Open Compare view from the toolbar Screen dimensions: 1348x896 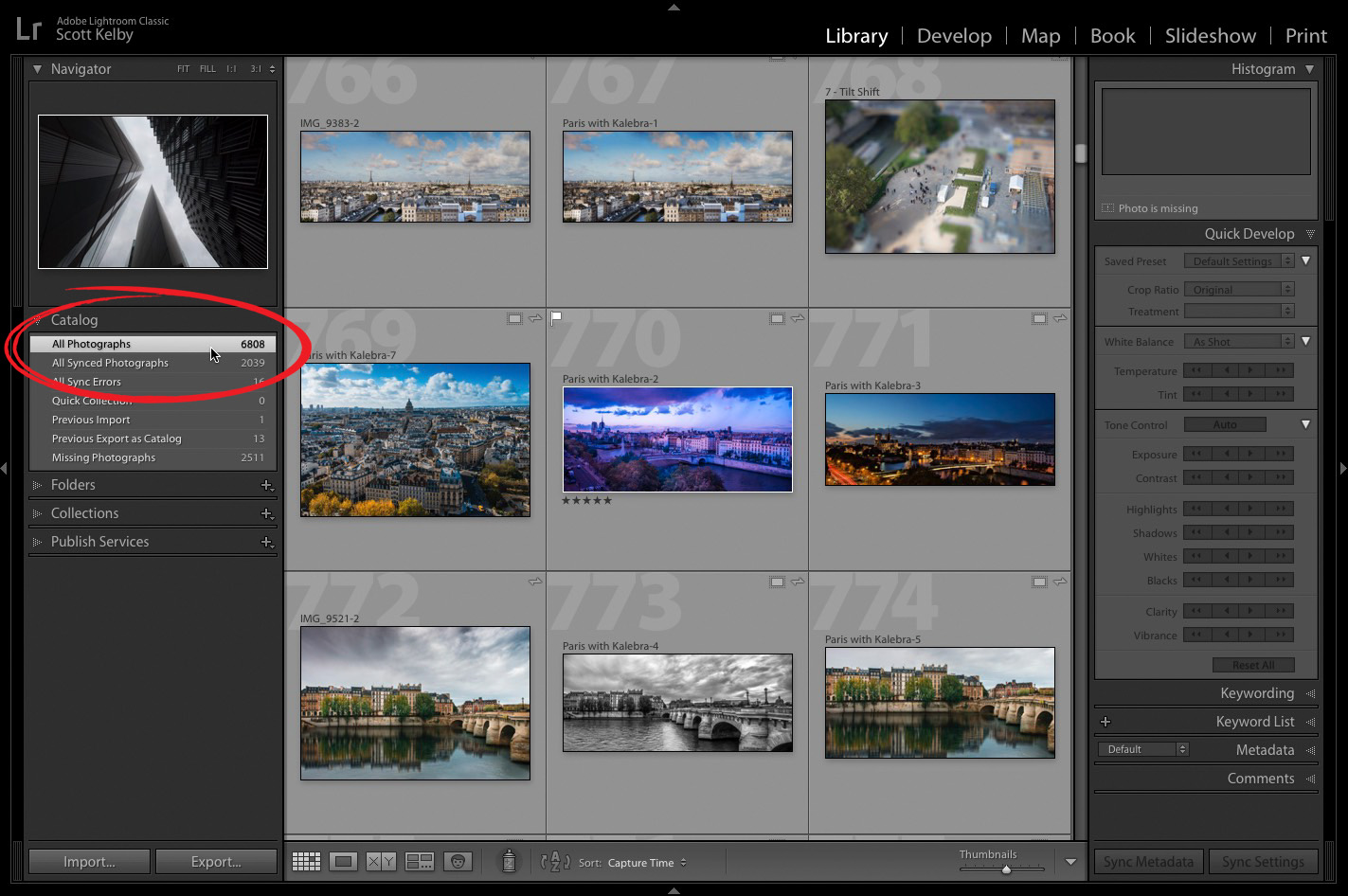tap(381, 862)
